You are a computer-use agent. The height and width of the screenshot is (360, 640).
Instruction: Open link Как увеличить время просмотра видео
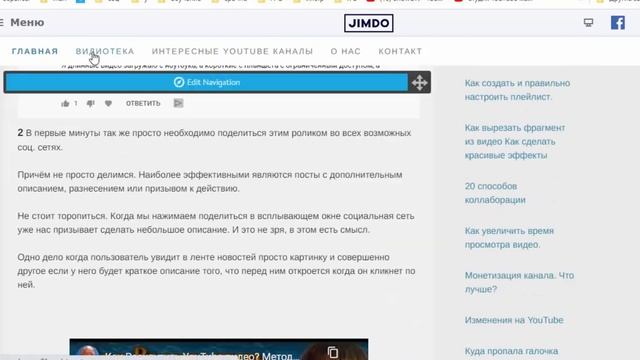[x=509, y=238]
